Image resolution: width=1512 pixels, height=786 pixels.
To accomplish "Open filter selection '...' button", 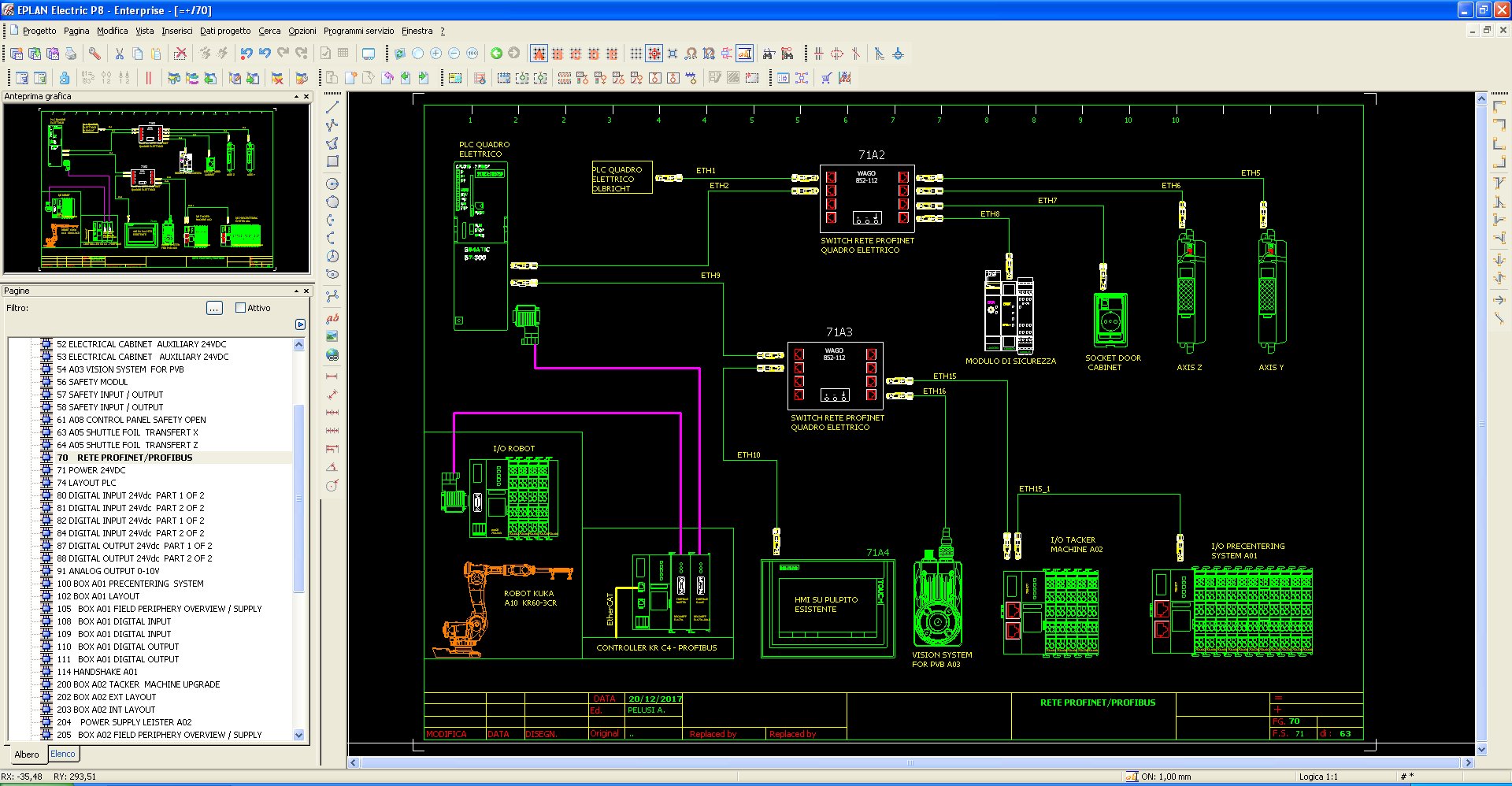I will (214, 308).
